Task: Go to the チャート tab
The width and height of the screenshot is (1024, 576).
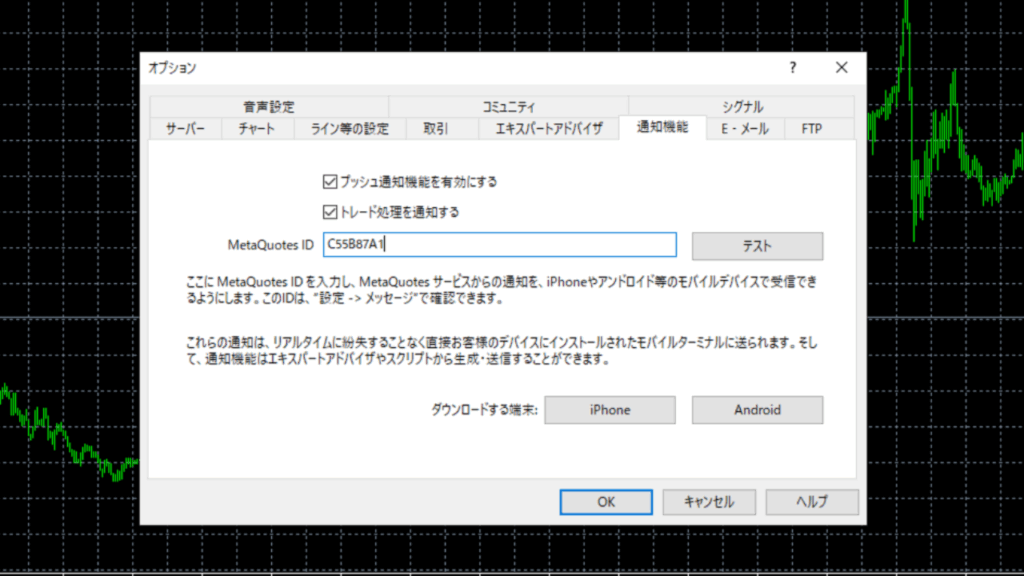Action: coord(257,129)
